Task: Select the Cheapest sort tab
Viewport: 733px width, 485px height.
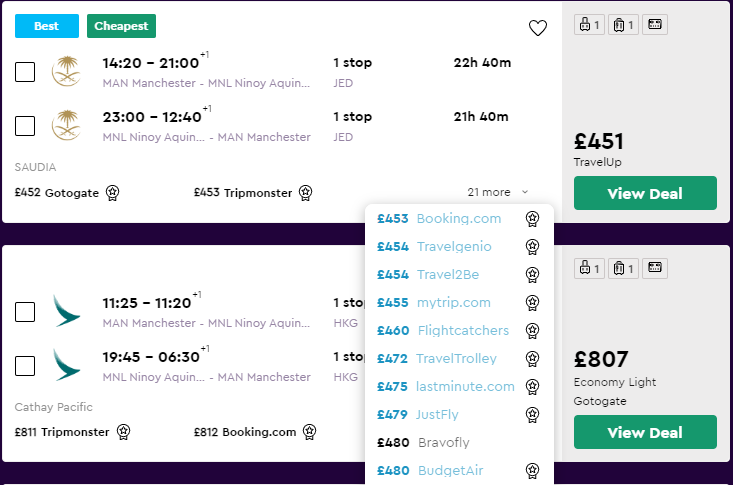Action: 121,26
